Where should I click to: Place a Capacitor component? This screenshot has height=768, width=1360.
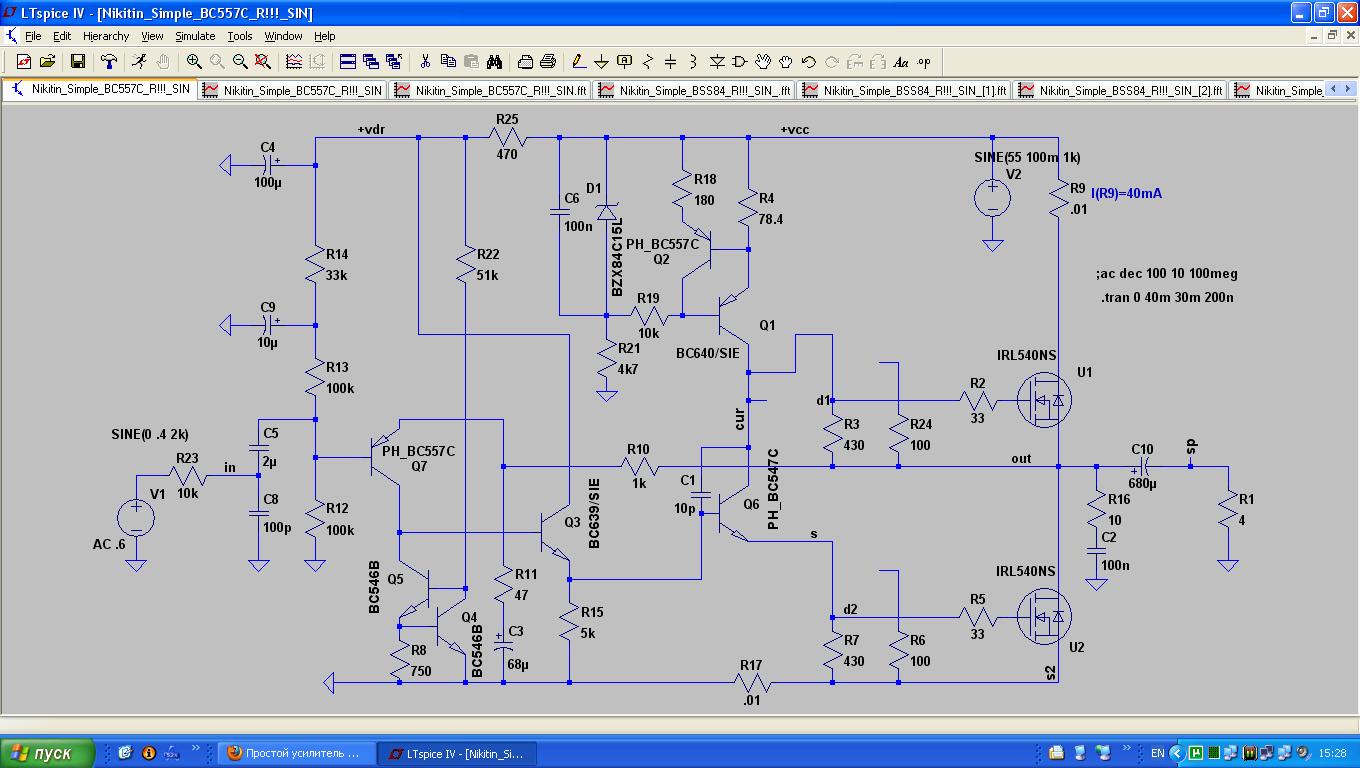tap(671, 62)
